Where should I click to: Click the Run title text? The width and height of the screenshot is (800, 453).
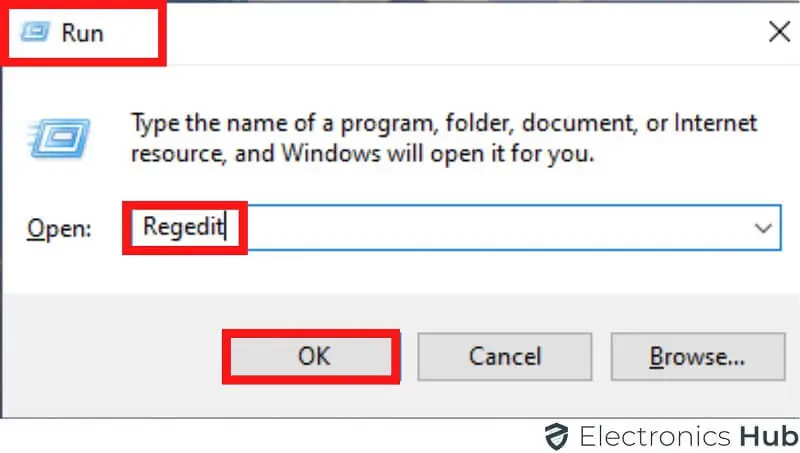tap(82, 33)
